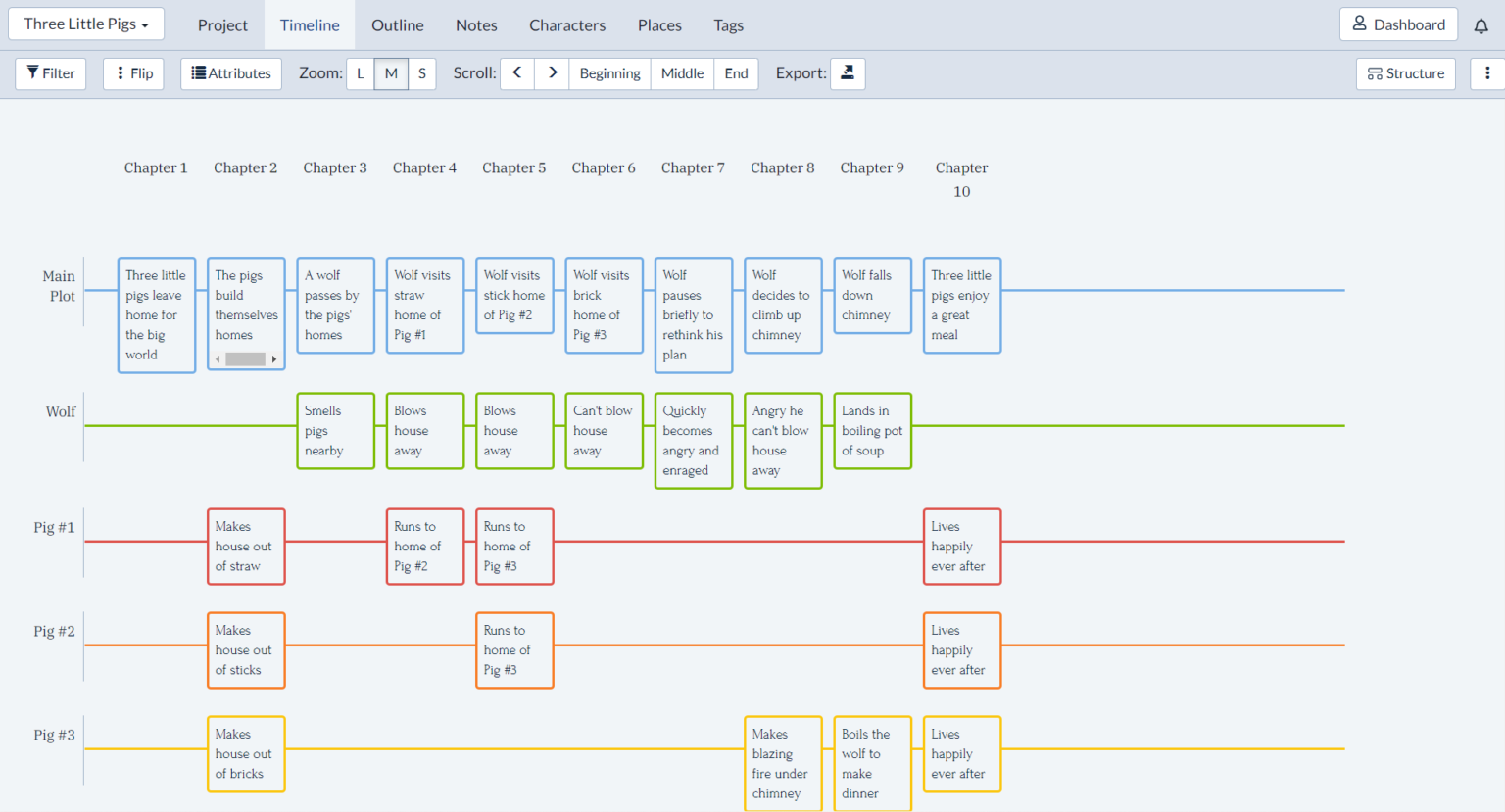
Task: Jump to the Beginning of the timeline
Action: (609, 73)
